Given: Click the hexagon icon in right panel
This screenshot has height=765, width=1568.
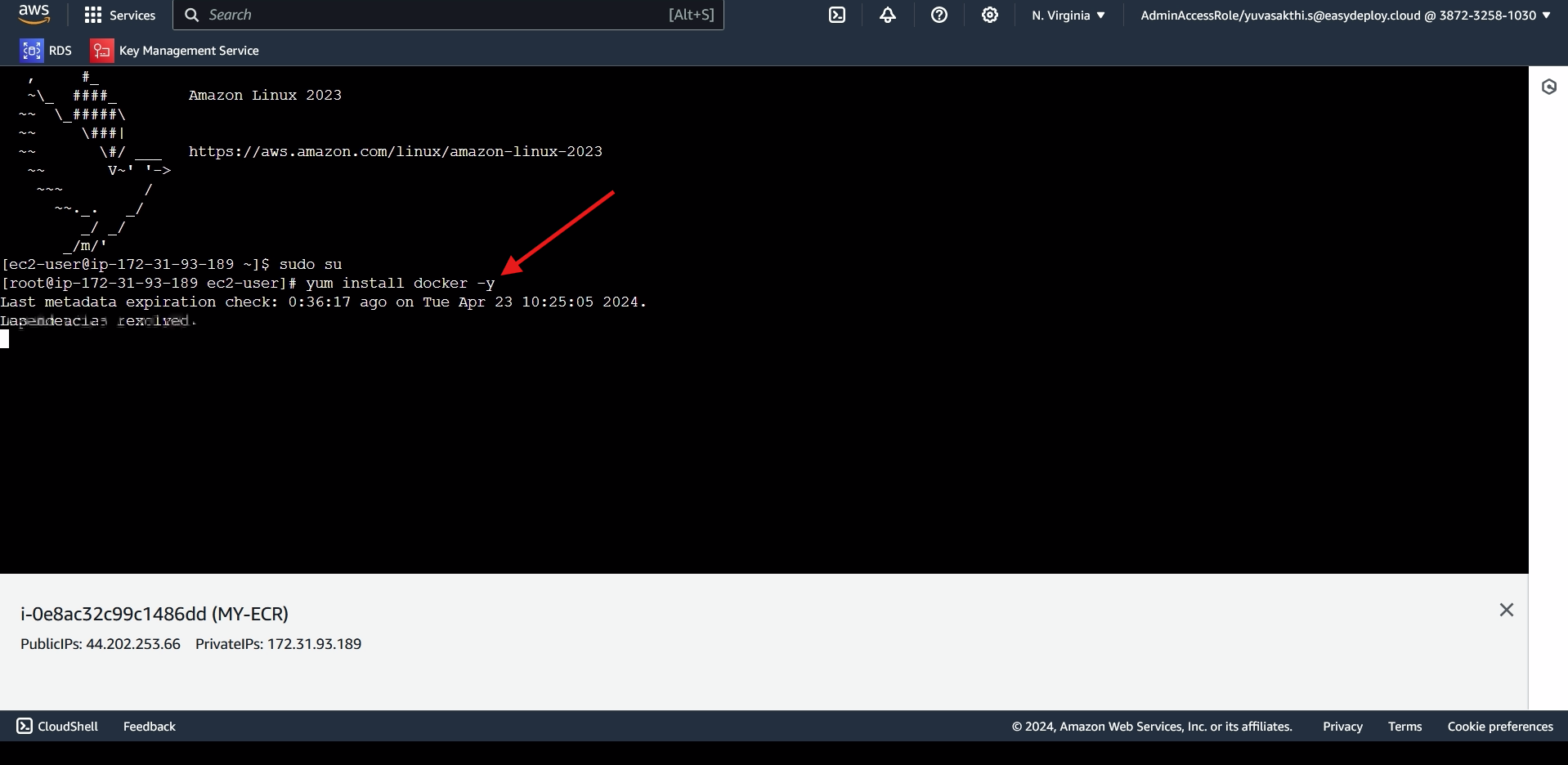Looking at the screenshot, I should click(1549, 87).
